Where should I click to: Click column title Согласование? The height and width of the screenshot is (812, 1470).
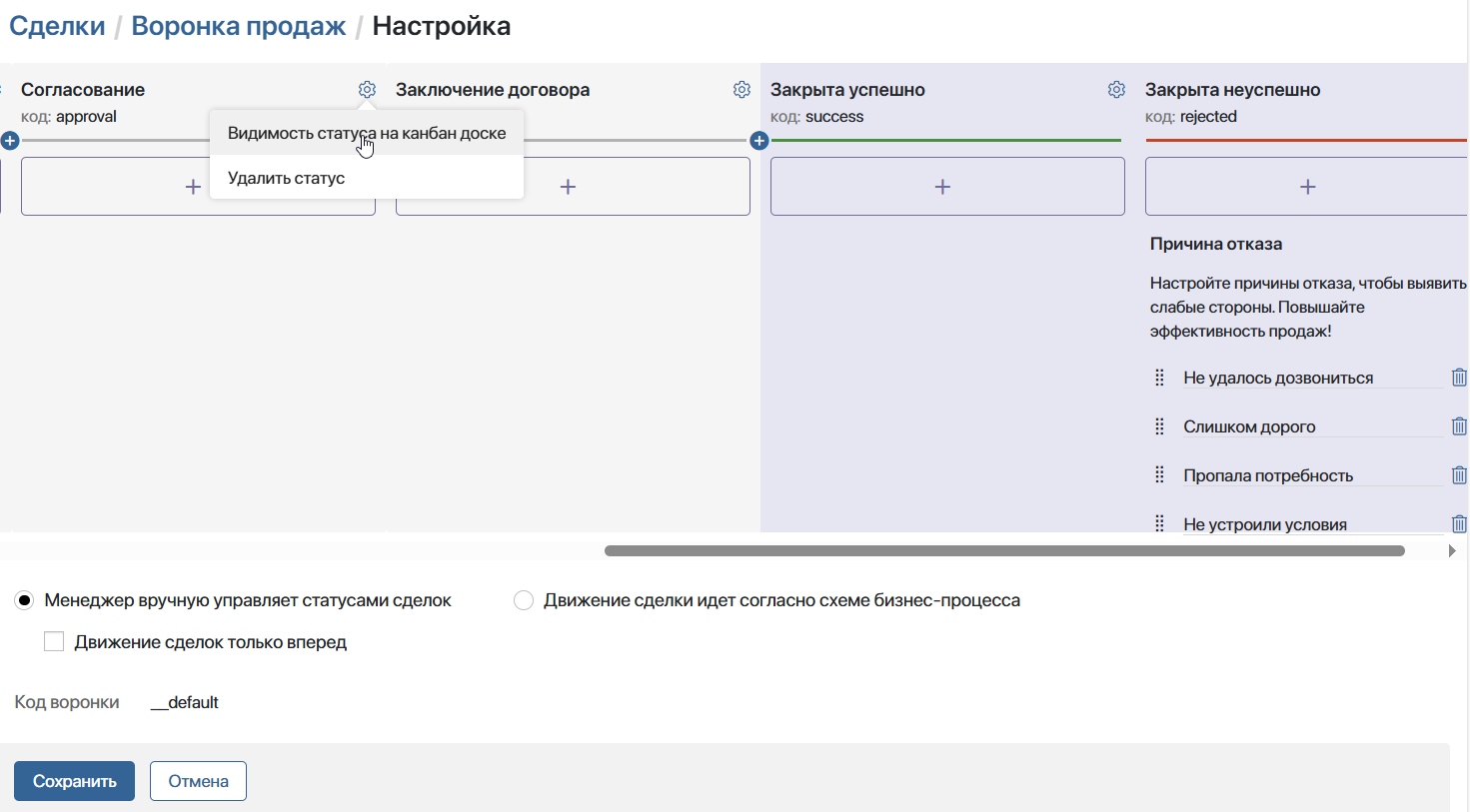[83, 90]
